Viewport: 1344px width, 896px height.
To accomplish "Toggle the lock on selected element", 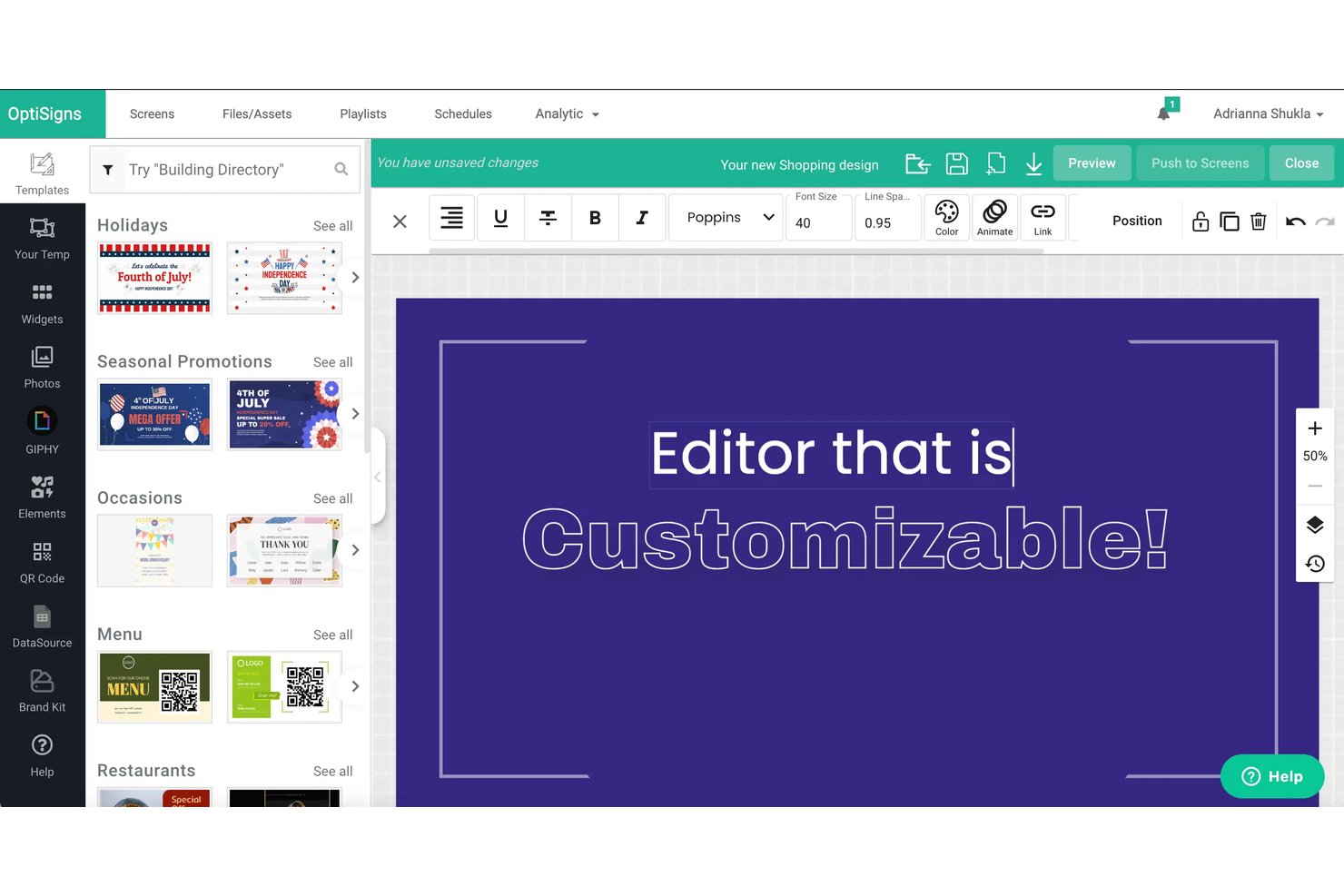I will point(1201,222).
